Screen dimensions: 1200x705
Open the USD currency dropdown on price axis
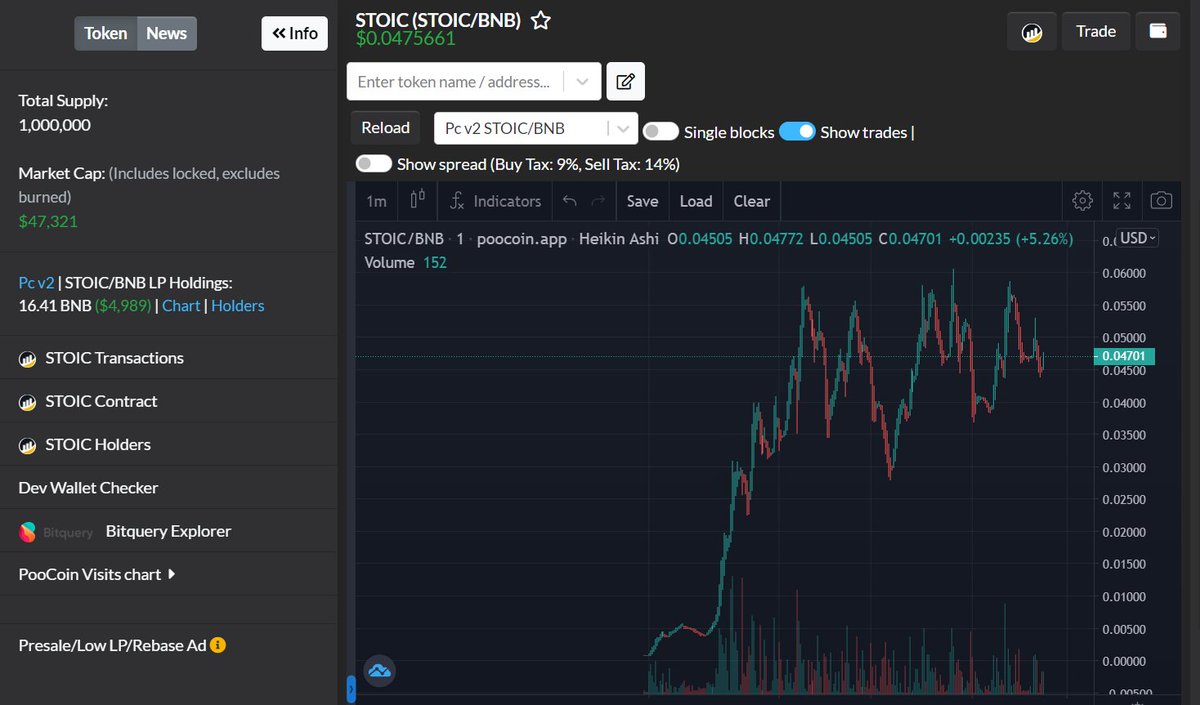[1139, 238]
